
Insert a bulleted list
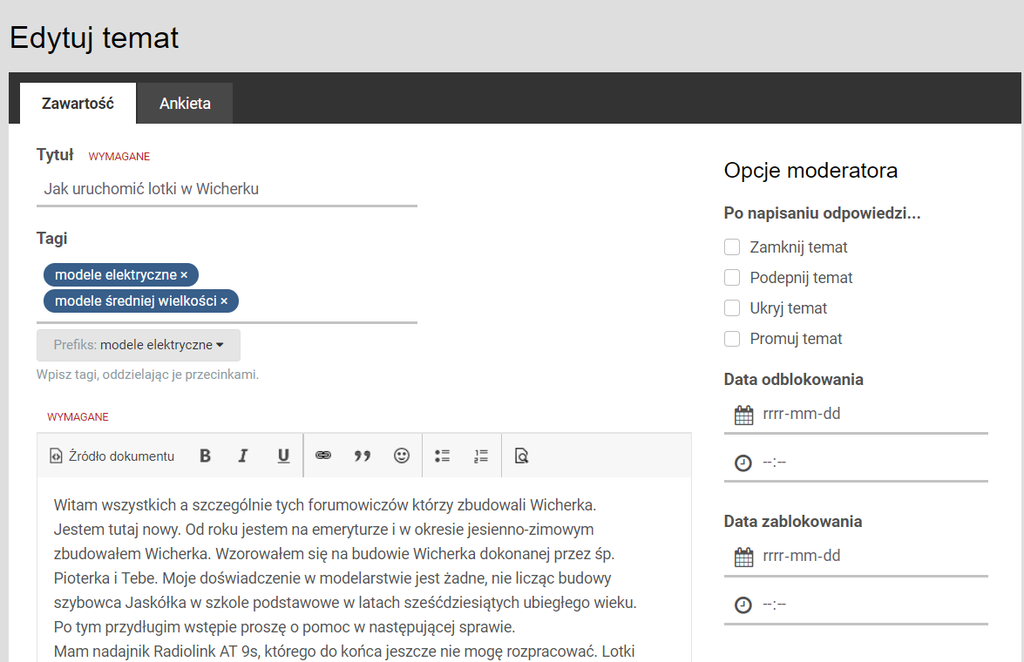pyautogui.click(x=442, y=456)
